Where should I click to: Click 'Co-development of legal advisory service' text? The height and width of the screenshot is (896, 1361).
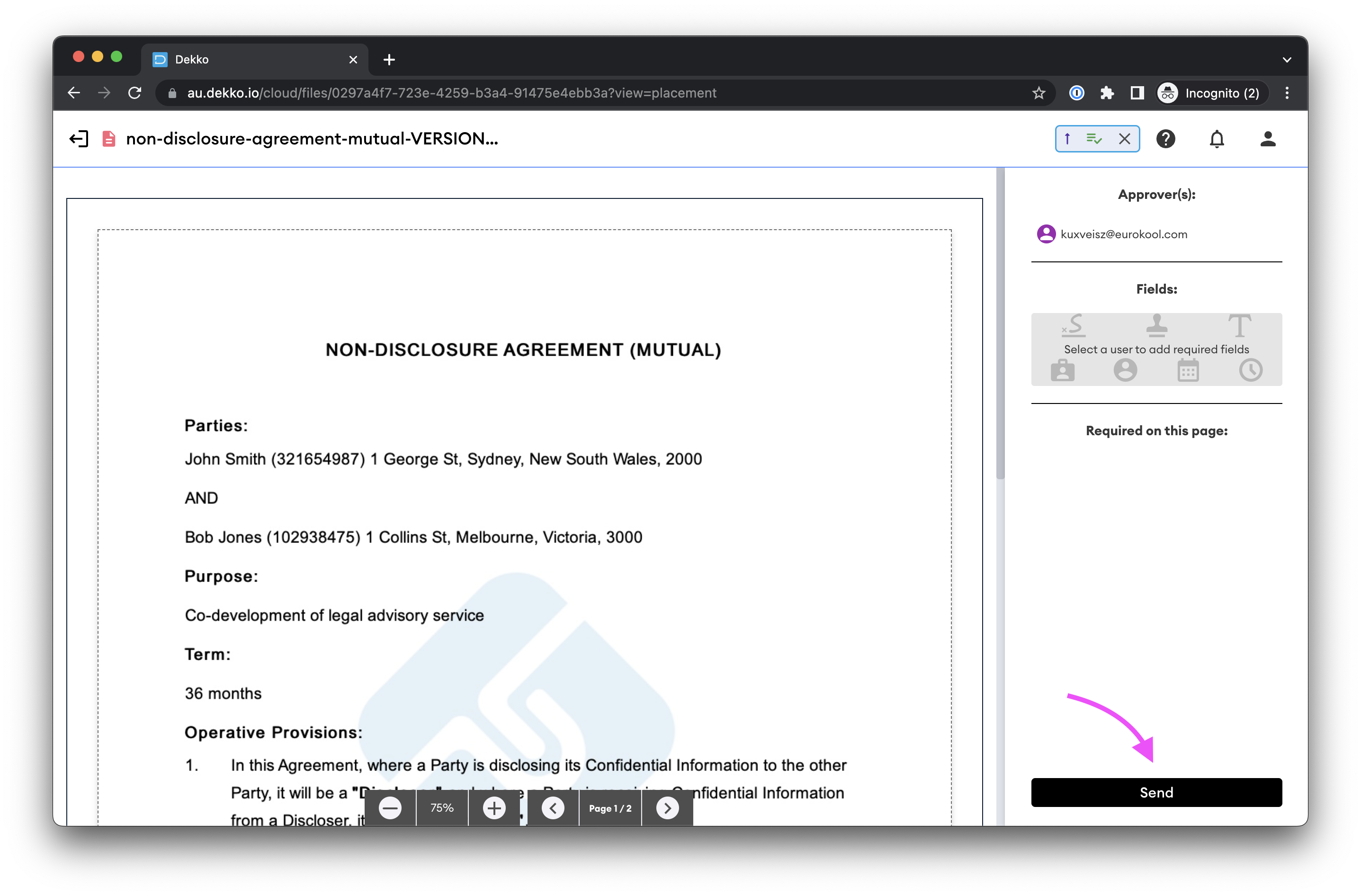334,615
